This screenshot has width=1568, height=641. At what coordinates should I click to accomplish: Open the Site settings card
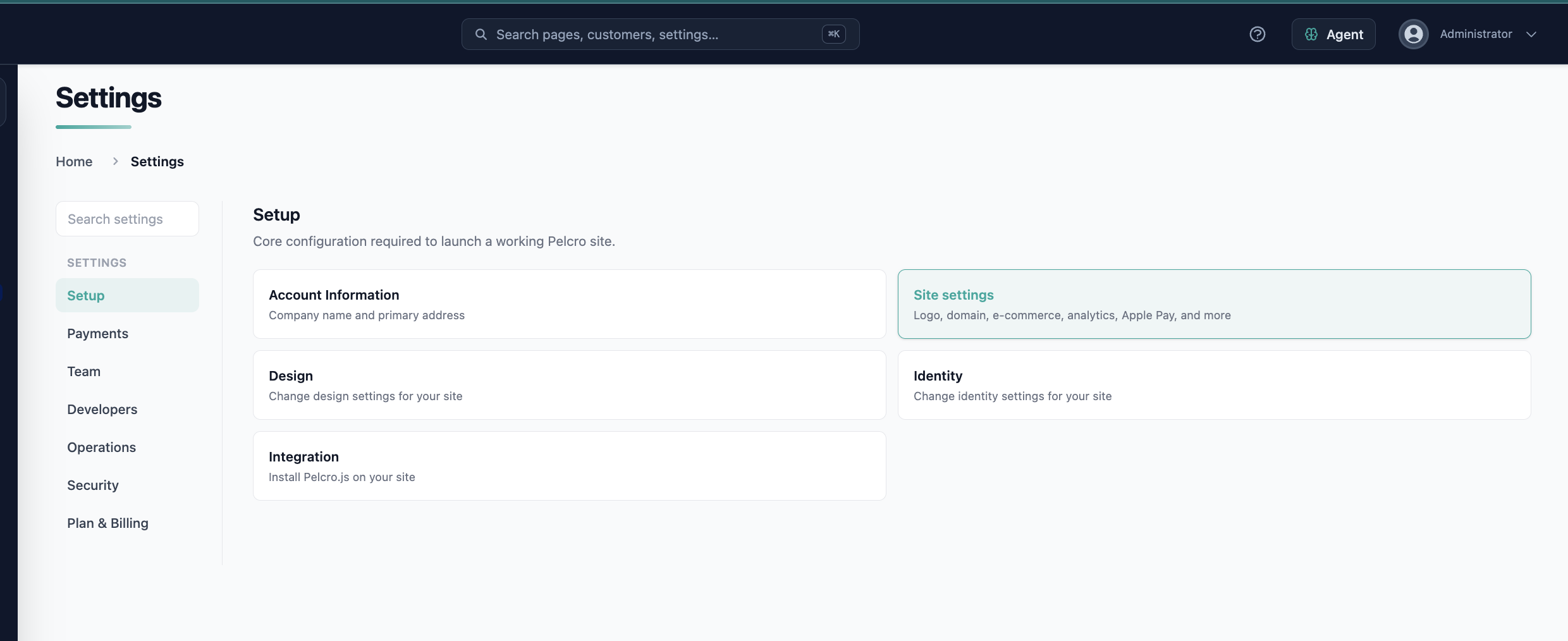point(1214,304)
